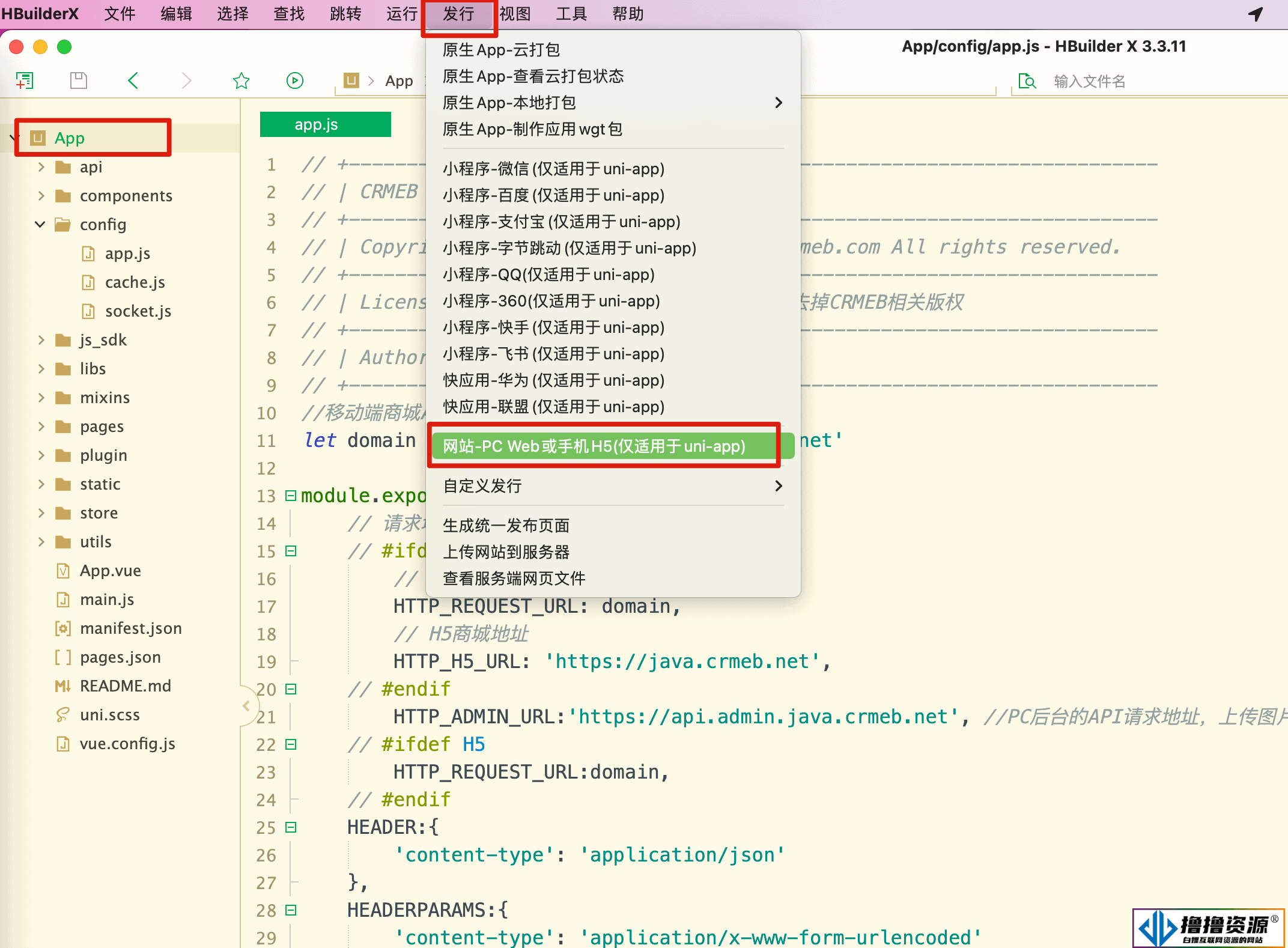Click the App.vue file icon
The image size is (1288, 948).
(x=63, y=571)
